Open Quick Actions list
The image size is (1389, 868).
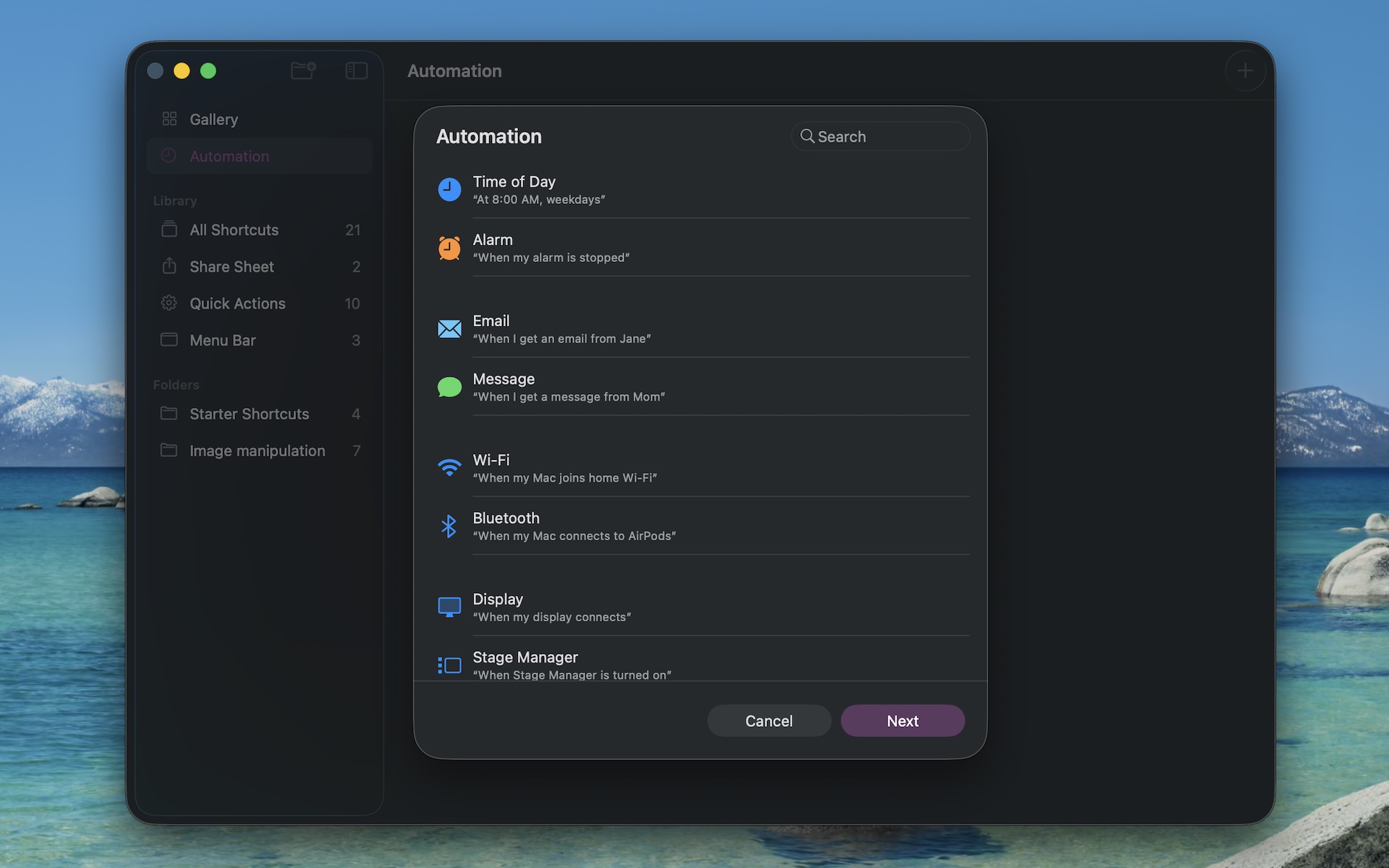[x=259, y=304]
